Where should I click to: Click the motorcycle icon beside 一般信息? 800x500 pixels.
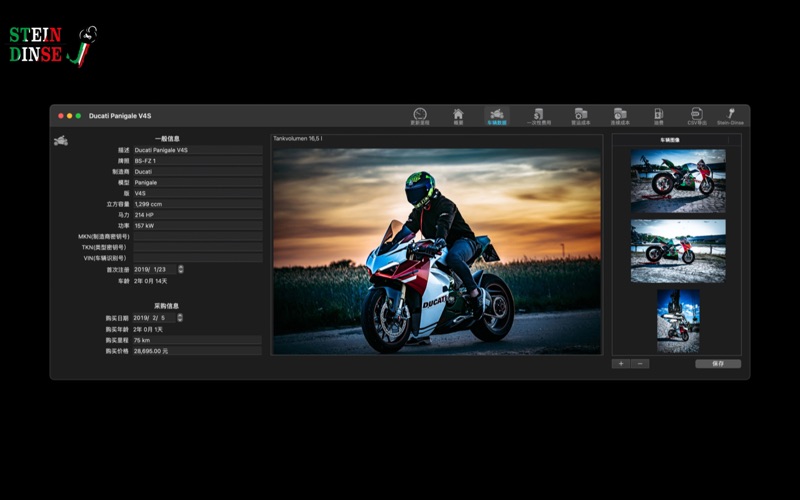tap(61, 140)
